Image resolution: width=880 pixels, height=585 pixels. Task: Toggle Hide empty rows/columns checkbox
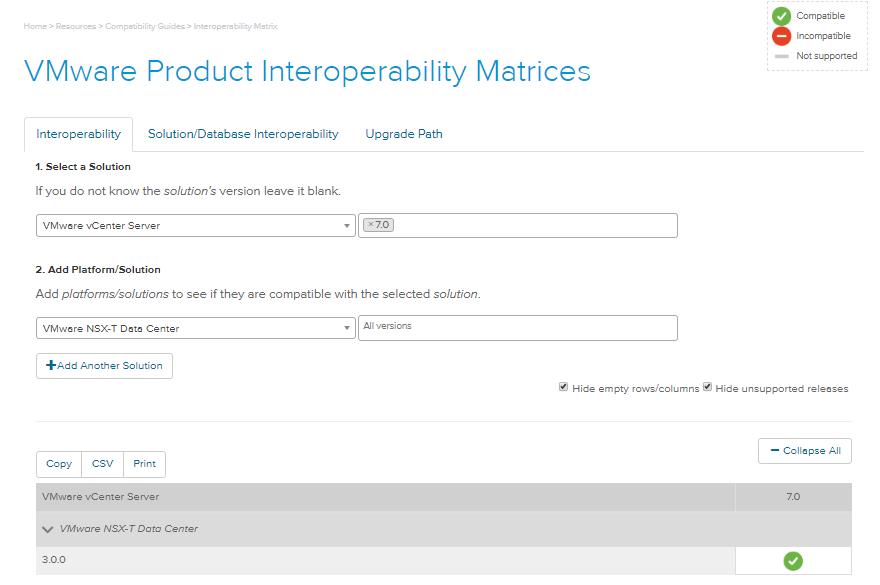tap(563, 387)
